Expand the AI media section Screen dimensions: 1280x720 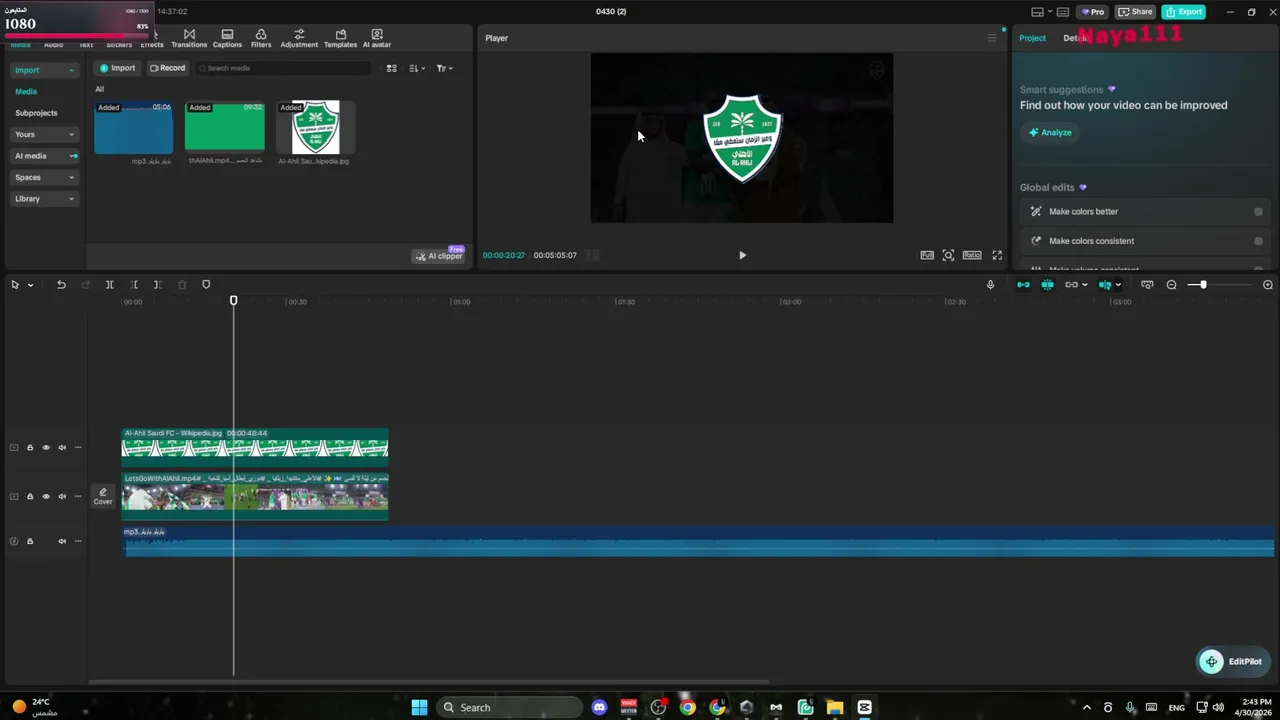44,156
